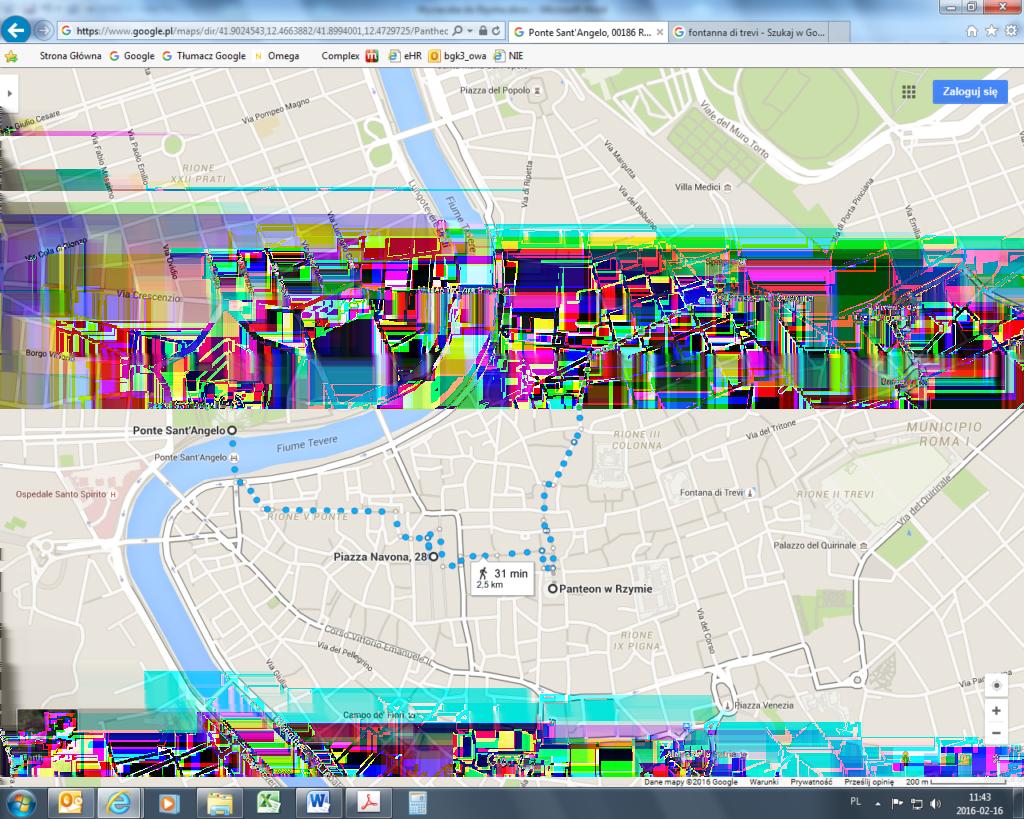Add to favorites bar star icon
The width and height of the screenshot is (1024, 819).
click(x=11, y=56)
